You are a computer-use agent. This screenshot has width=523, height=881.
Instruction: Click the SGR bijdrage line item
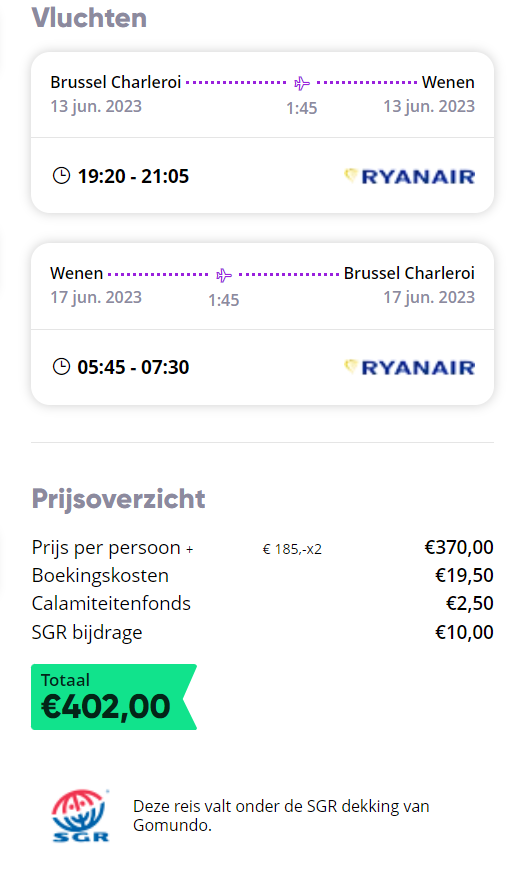tap(262, 632)
